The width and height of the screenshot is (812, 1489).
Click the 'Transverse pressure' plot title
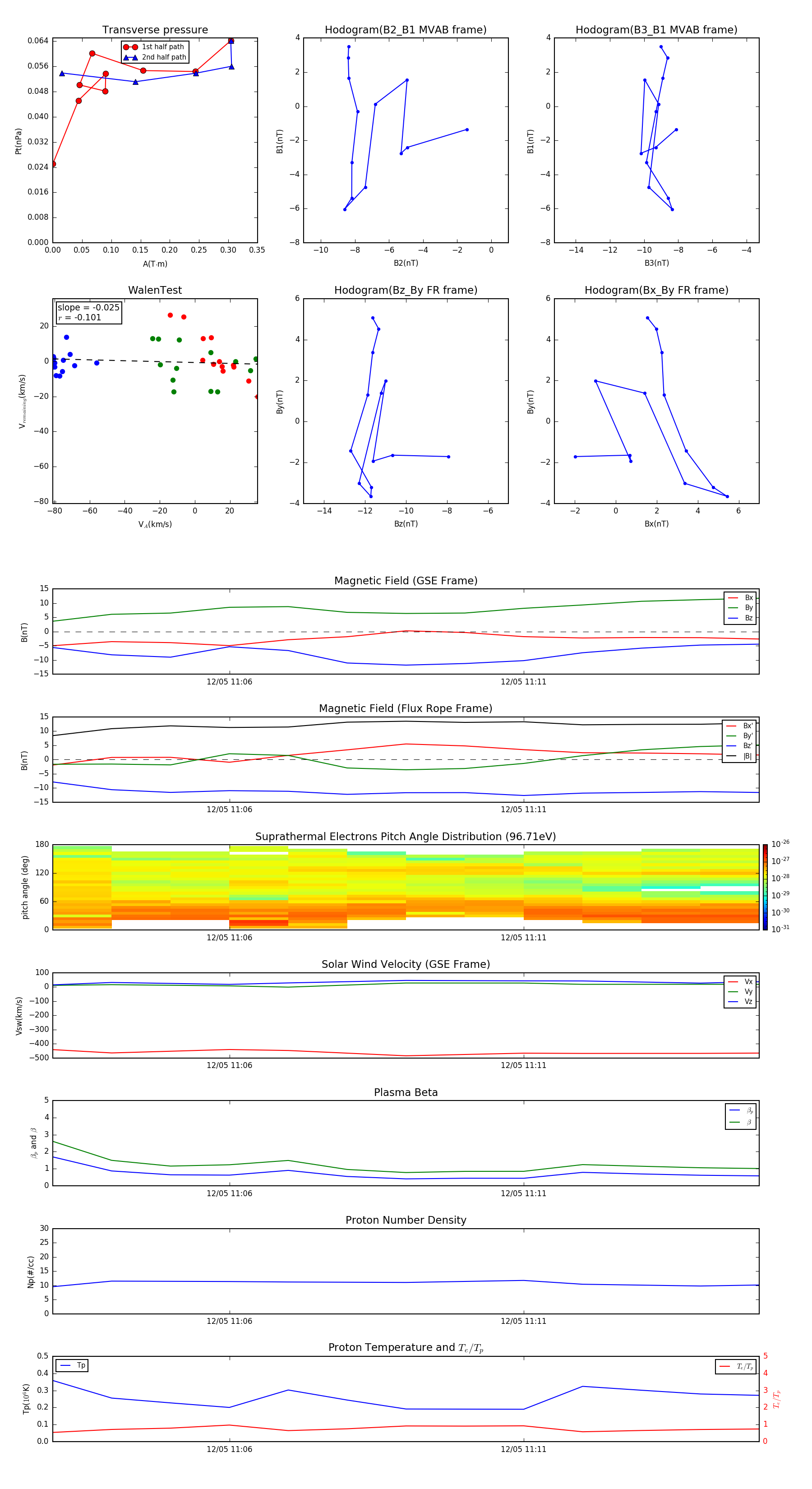point(155,30)
